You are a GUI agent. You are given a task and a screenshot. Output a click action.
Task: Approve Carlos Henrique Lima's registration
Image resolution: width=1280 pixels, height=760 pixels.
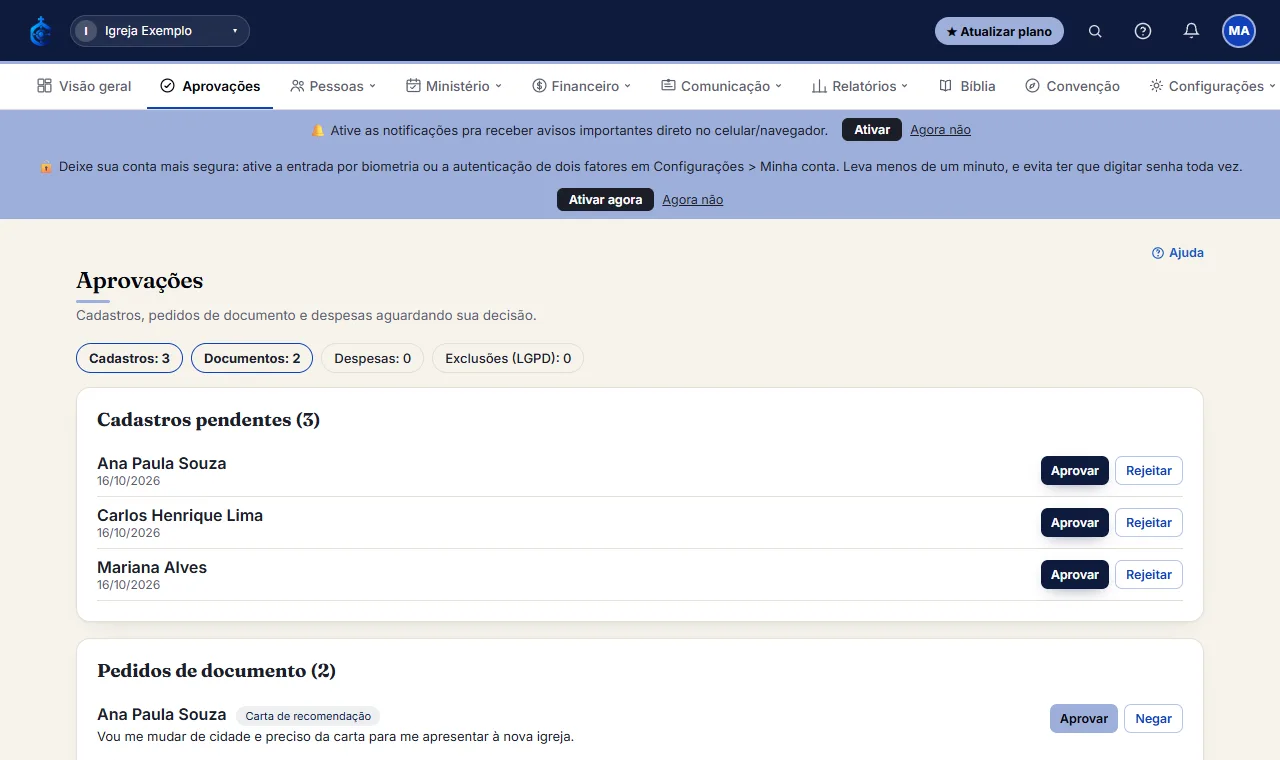(1075, 522)
